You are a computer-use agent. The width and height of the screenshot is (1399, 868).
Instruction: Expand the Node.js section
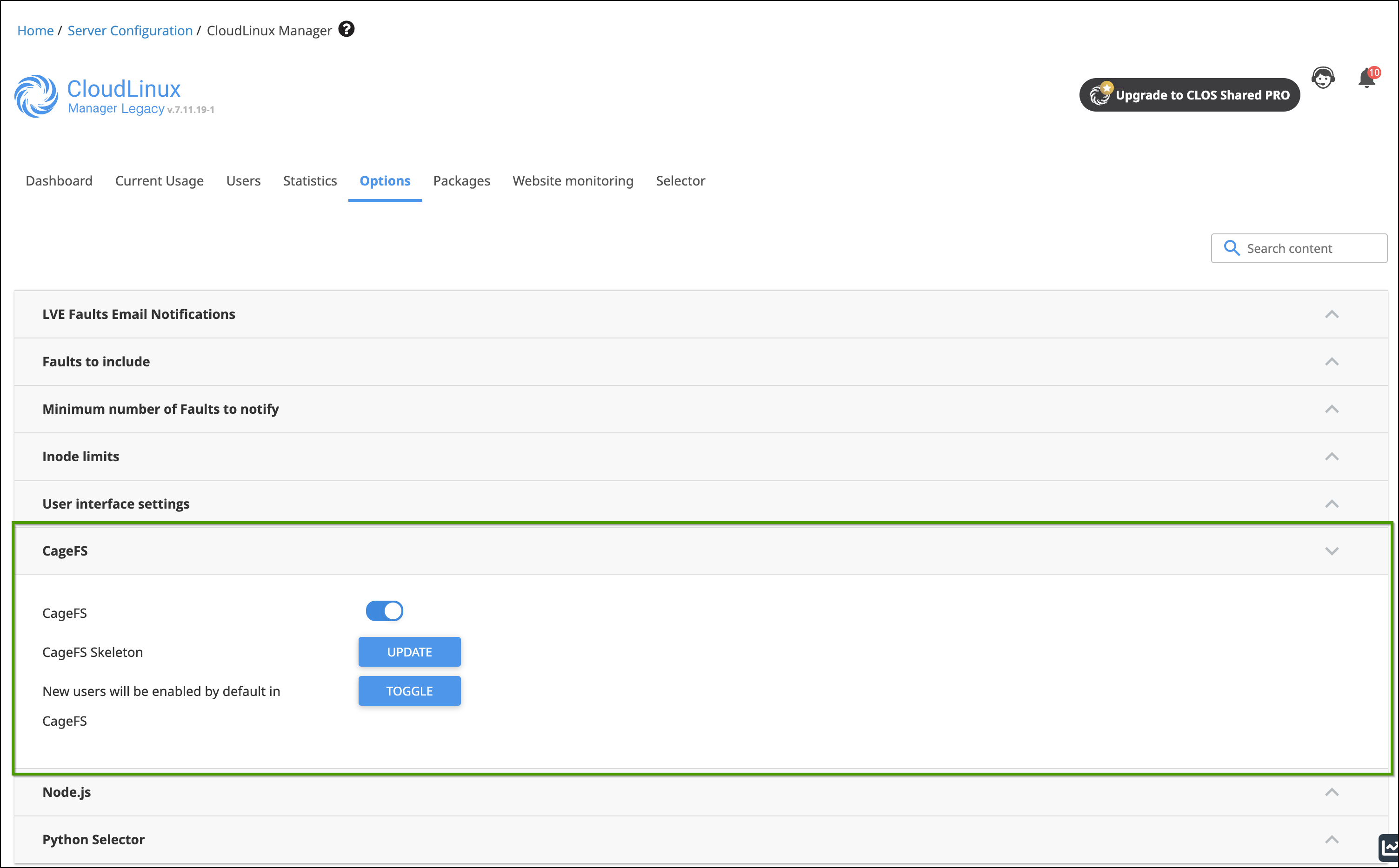point(1331,792)
